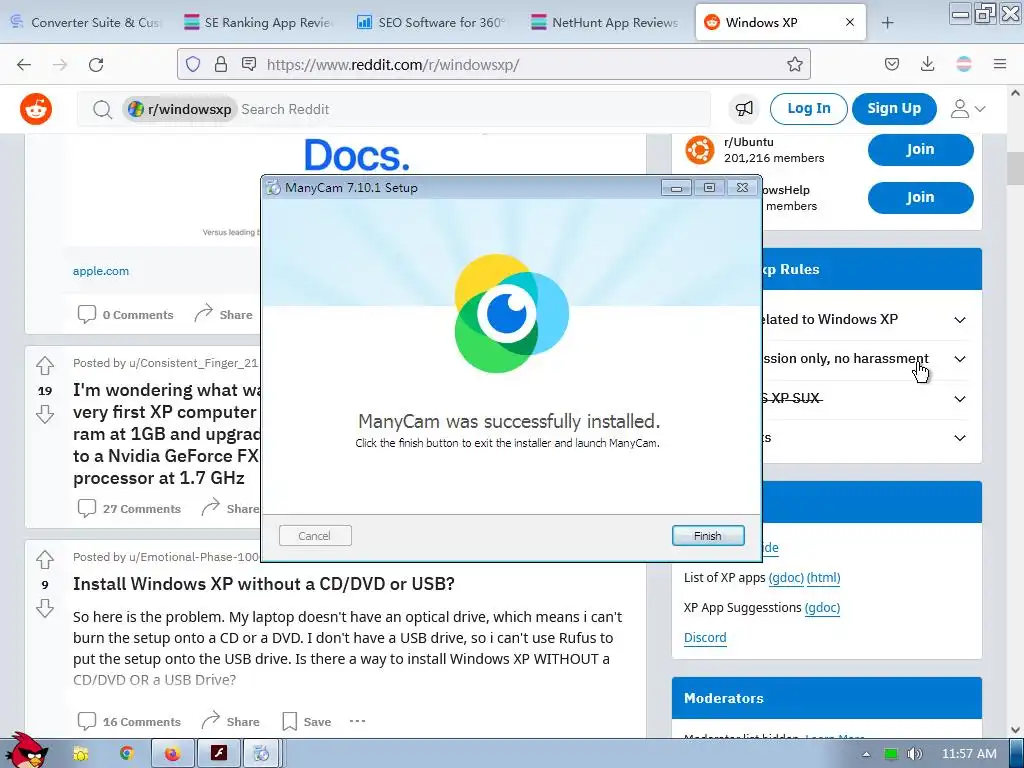Open Firefox from the taskbar
This screenshot has height=768, width=1024.
(x=172, y=754)
